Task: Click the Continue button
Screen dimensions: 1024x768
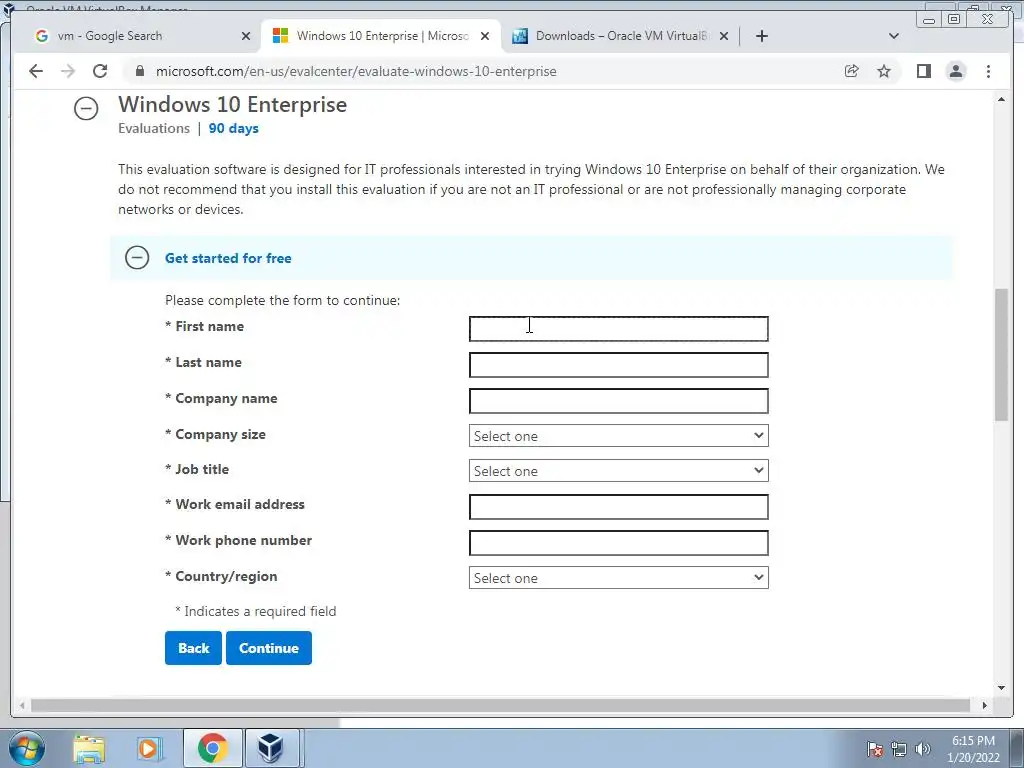Action: [269, 648]
